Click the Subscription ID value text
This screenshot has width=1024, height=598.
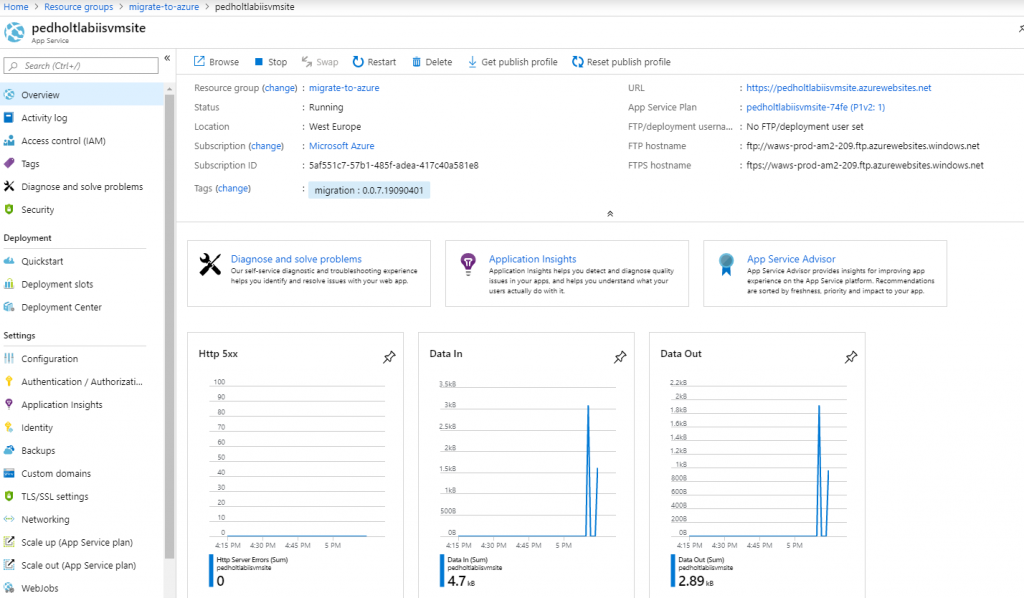[x=394, y=165]
